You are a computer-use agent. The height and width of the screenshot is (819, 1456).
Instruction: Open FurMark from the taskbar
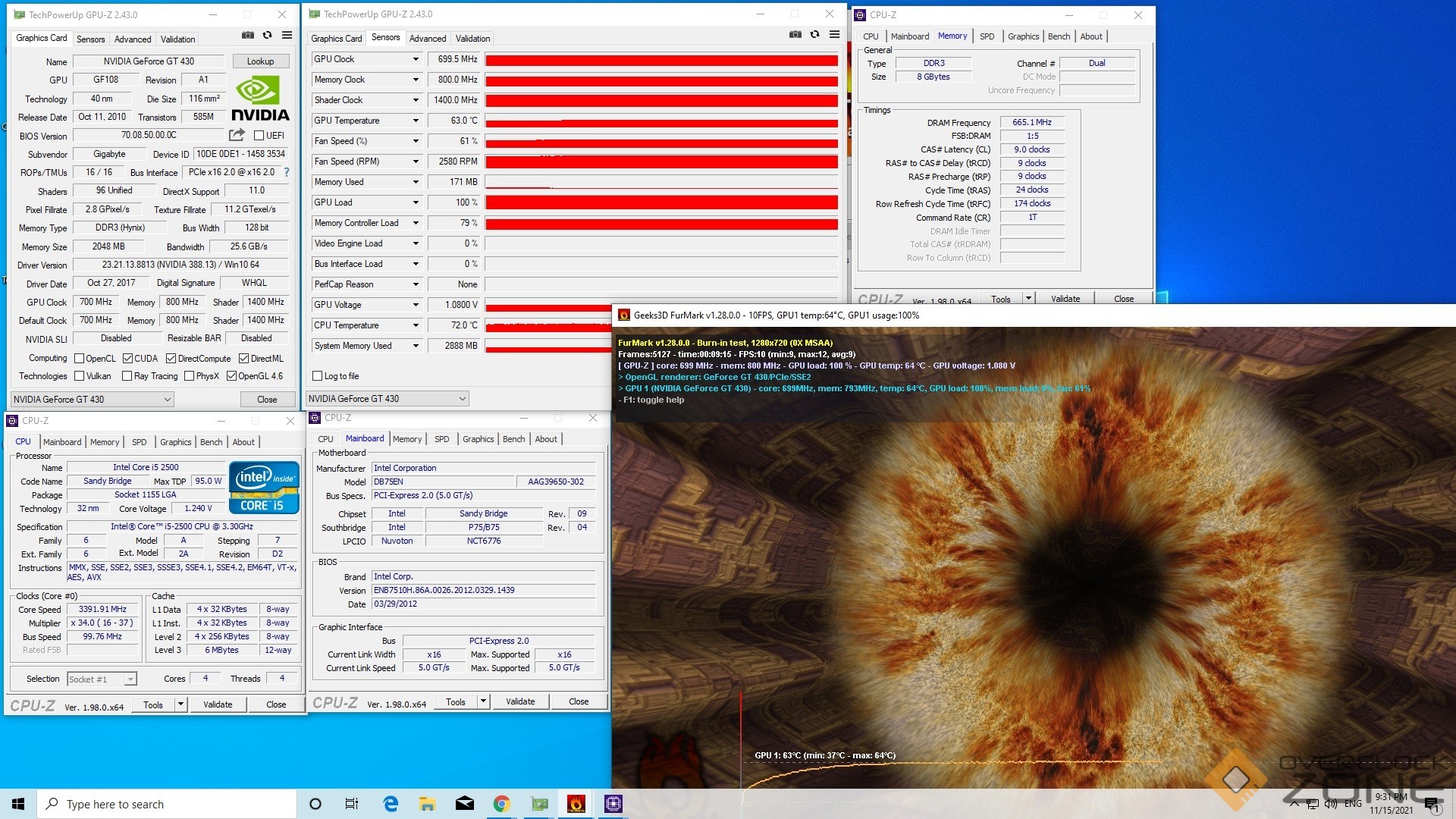[576, 804]
